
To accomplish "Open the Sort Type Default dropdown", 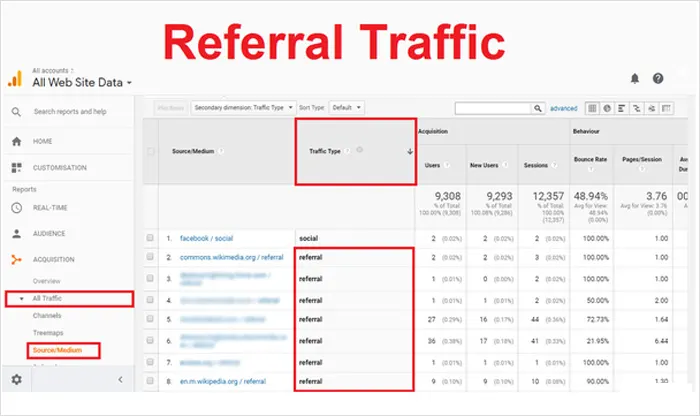I will (346, 108).
